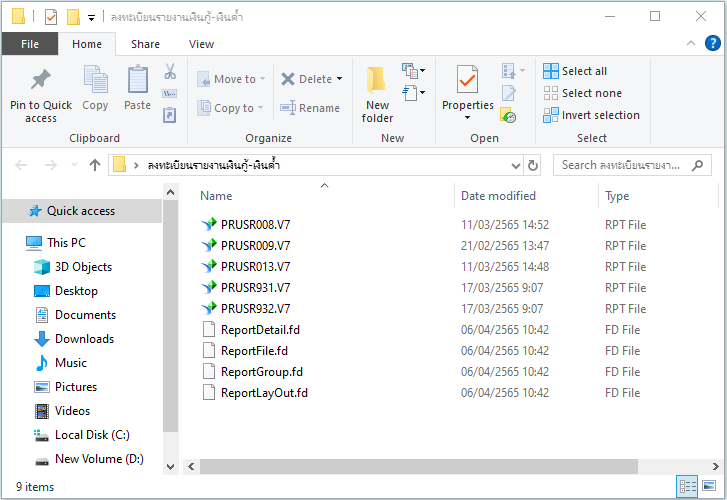Click the Cut scissors icon
Image resolution: width=727 pixels, height=500 pixels.
[170, 72]
